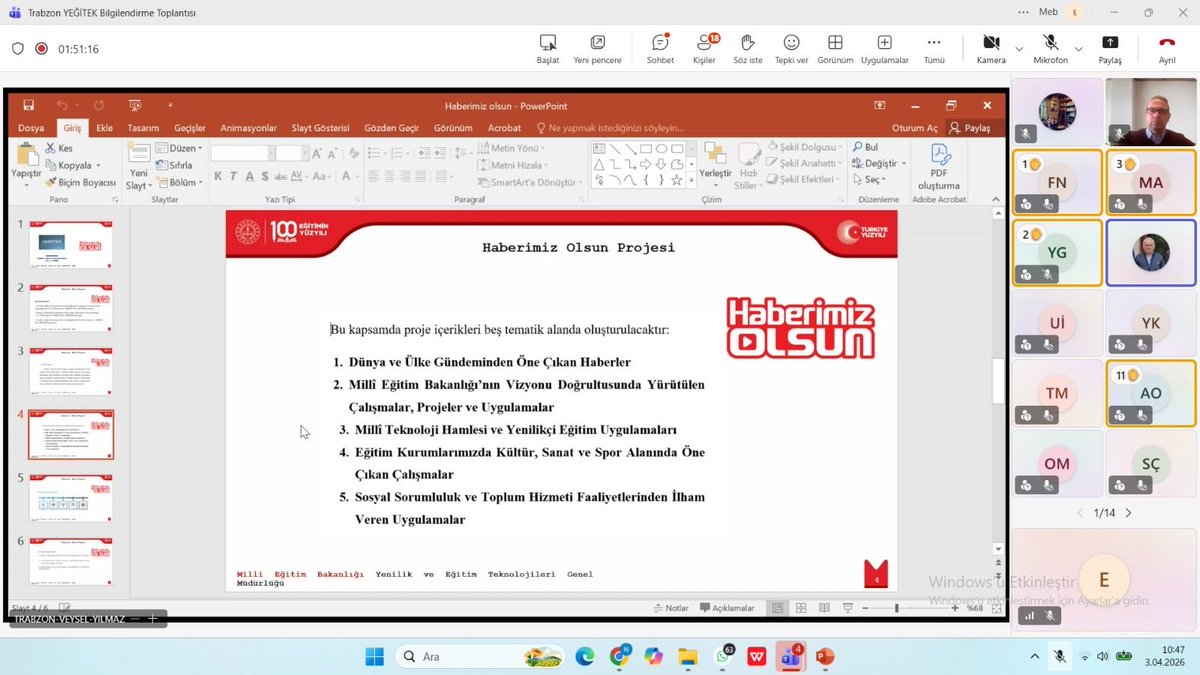Select the Biçim Boyacısı tool
Screen dimensions: 1200x675
coord(81,182)
